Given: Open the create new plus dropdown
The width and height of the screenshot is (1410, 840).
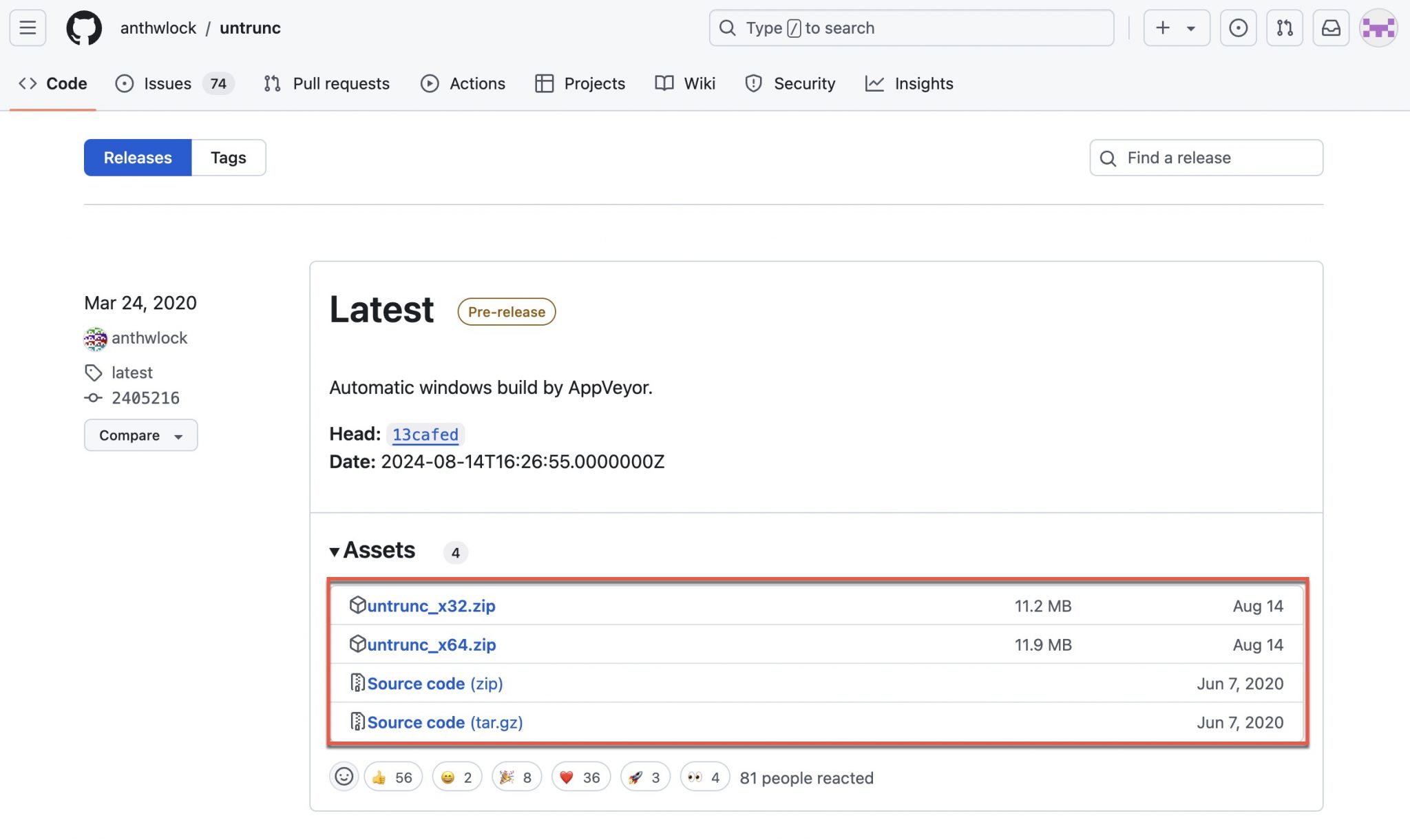Looking at the screenshot, I should pos(1176,28).
